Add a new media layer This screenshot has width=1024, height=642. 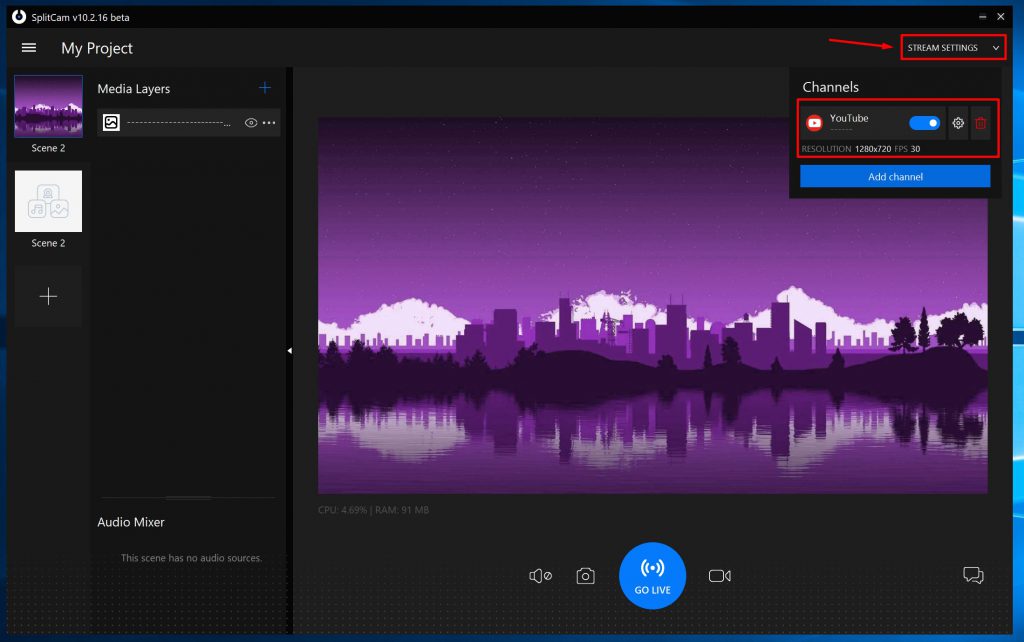point(264,88)
